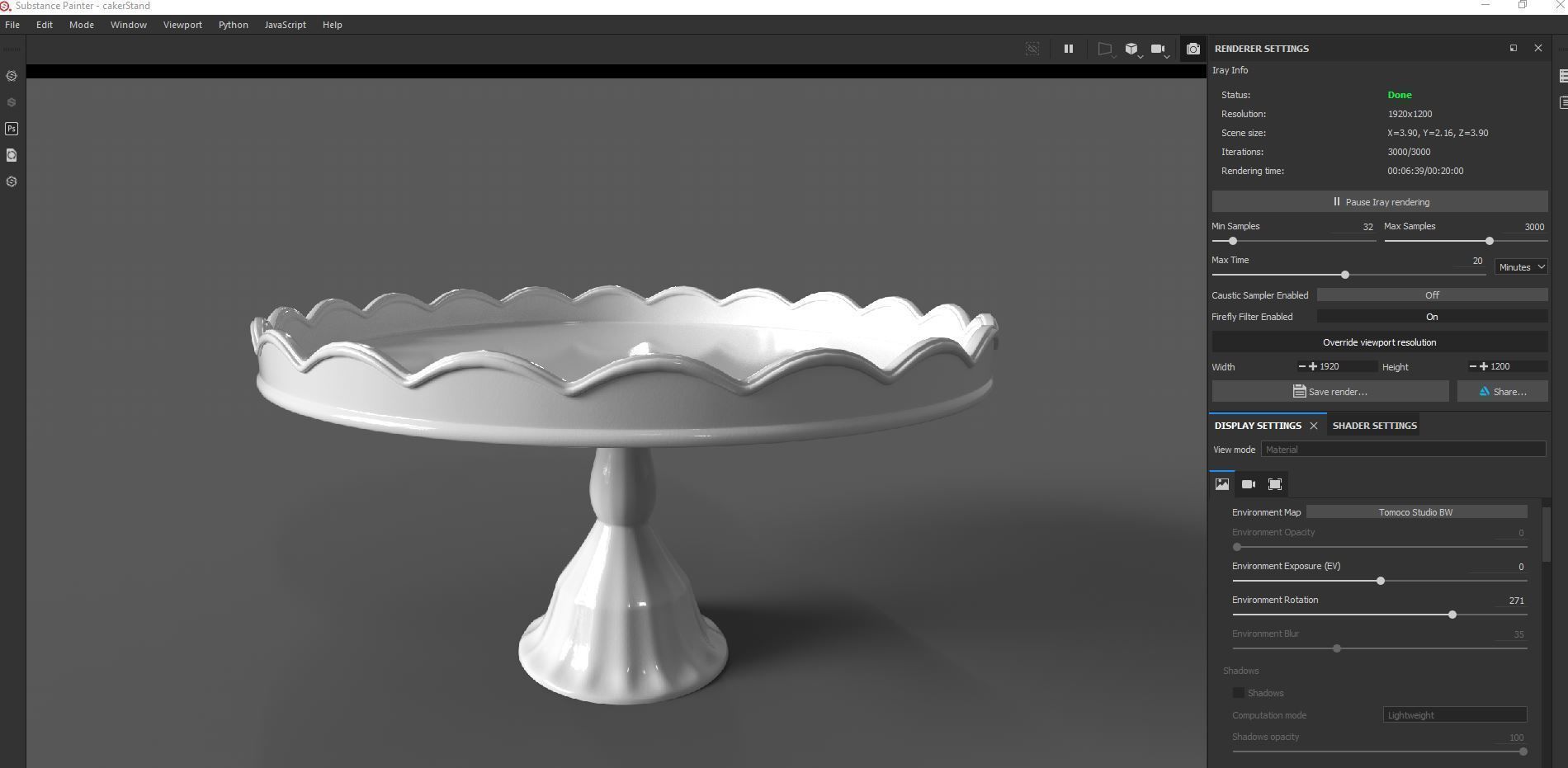Edit Environment Rotation value 271
This screenshot has width=1568, height=768.
tap(1510, 601)
